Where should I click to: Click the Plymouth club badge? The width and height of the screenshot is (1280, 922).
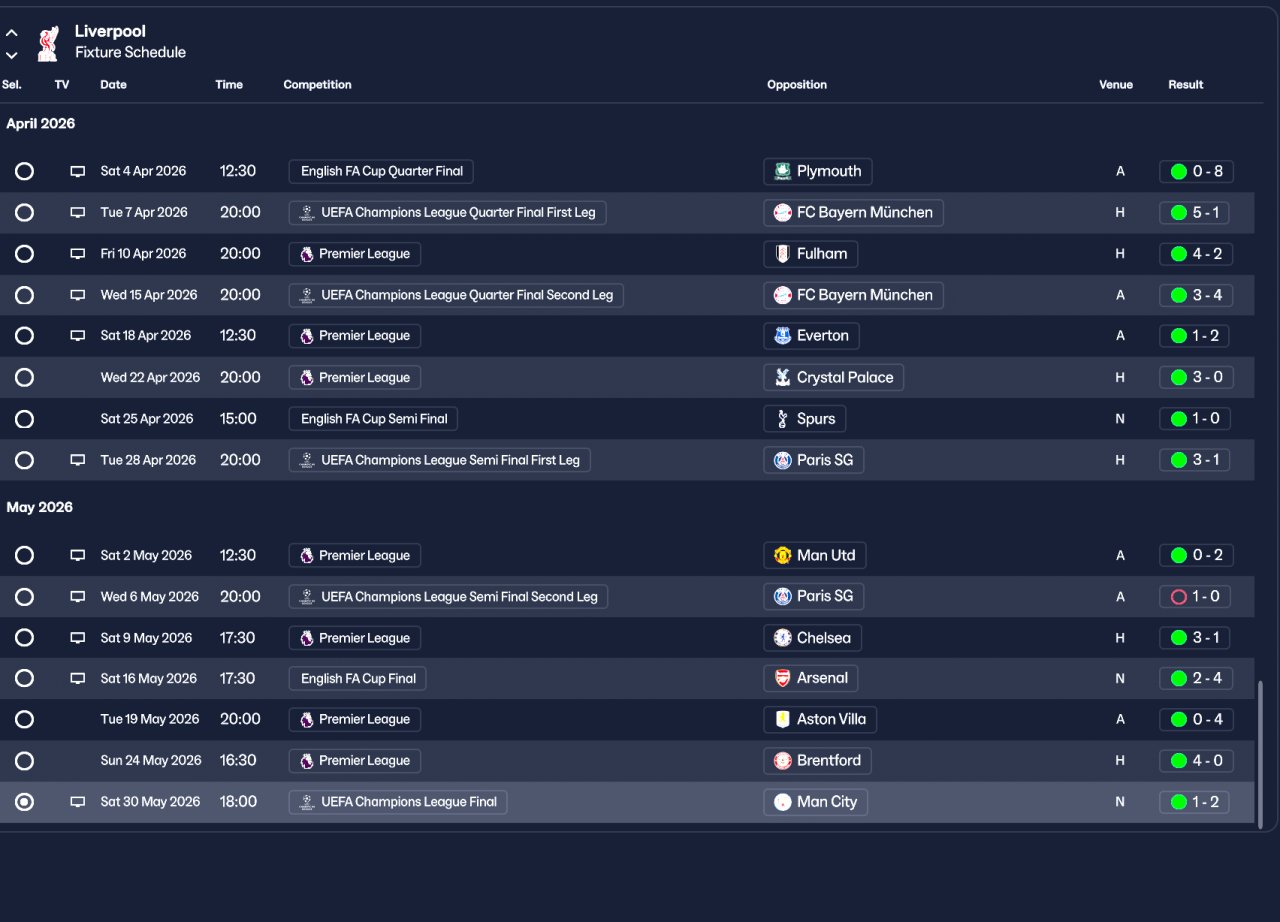tap(783, 171)
